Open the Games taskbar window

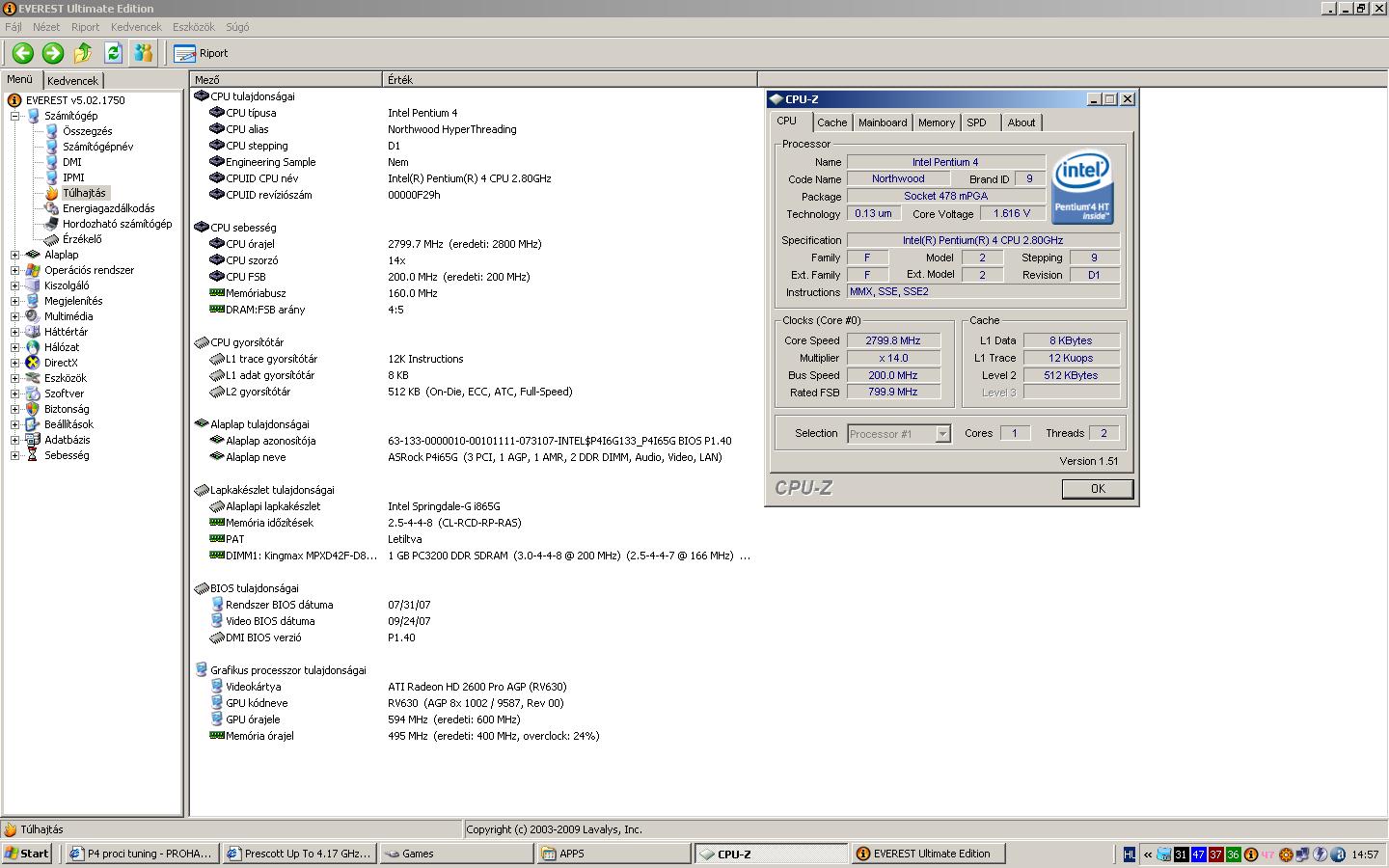click(456, 854)
